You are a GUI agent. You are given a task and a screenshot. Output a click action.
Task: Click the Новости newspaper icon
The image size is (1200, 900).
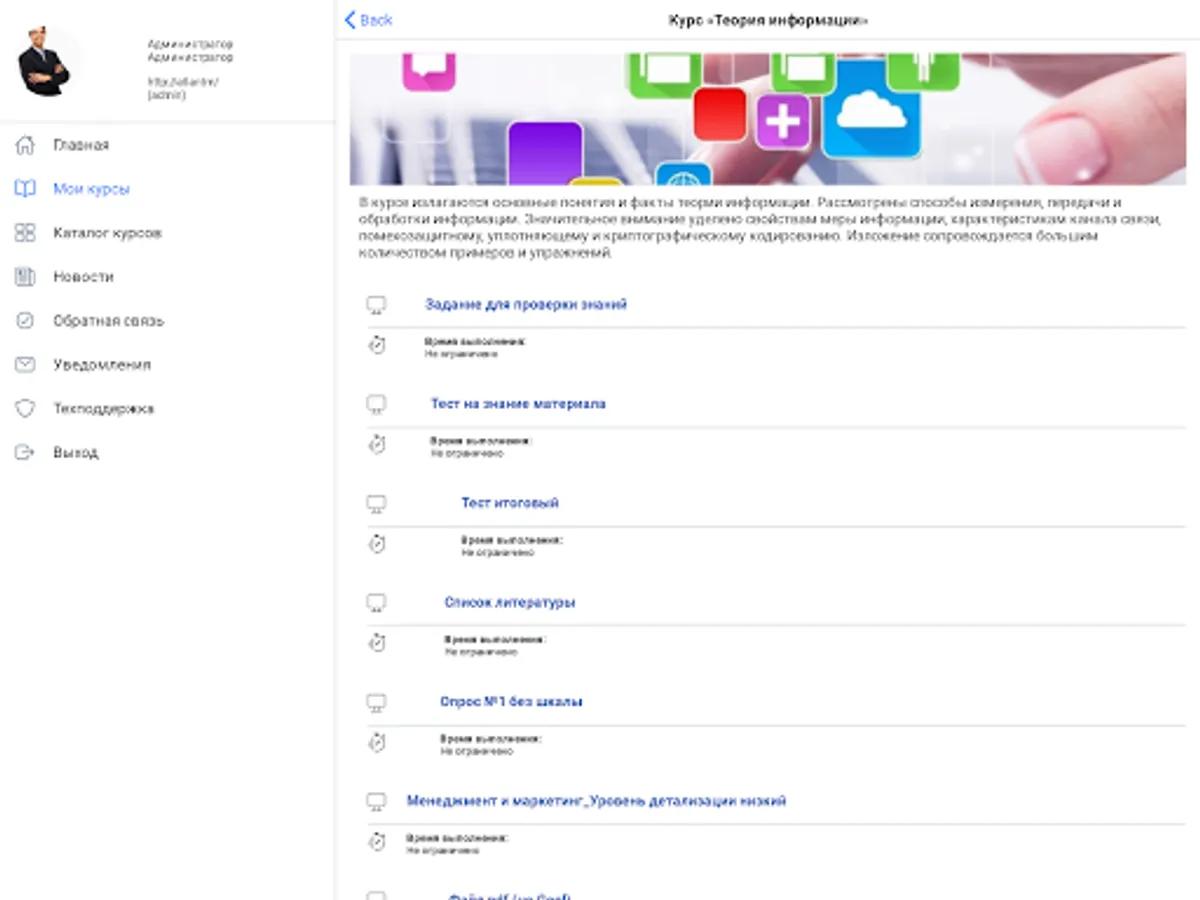pos(25,277)
